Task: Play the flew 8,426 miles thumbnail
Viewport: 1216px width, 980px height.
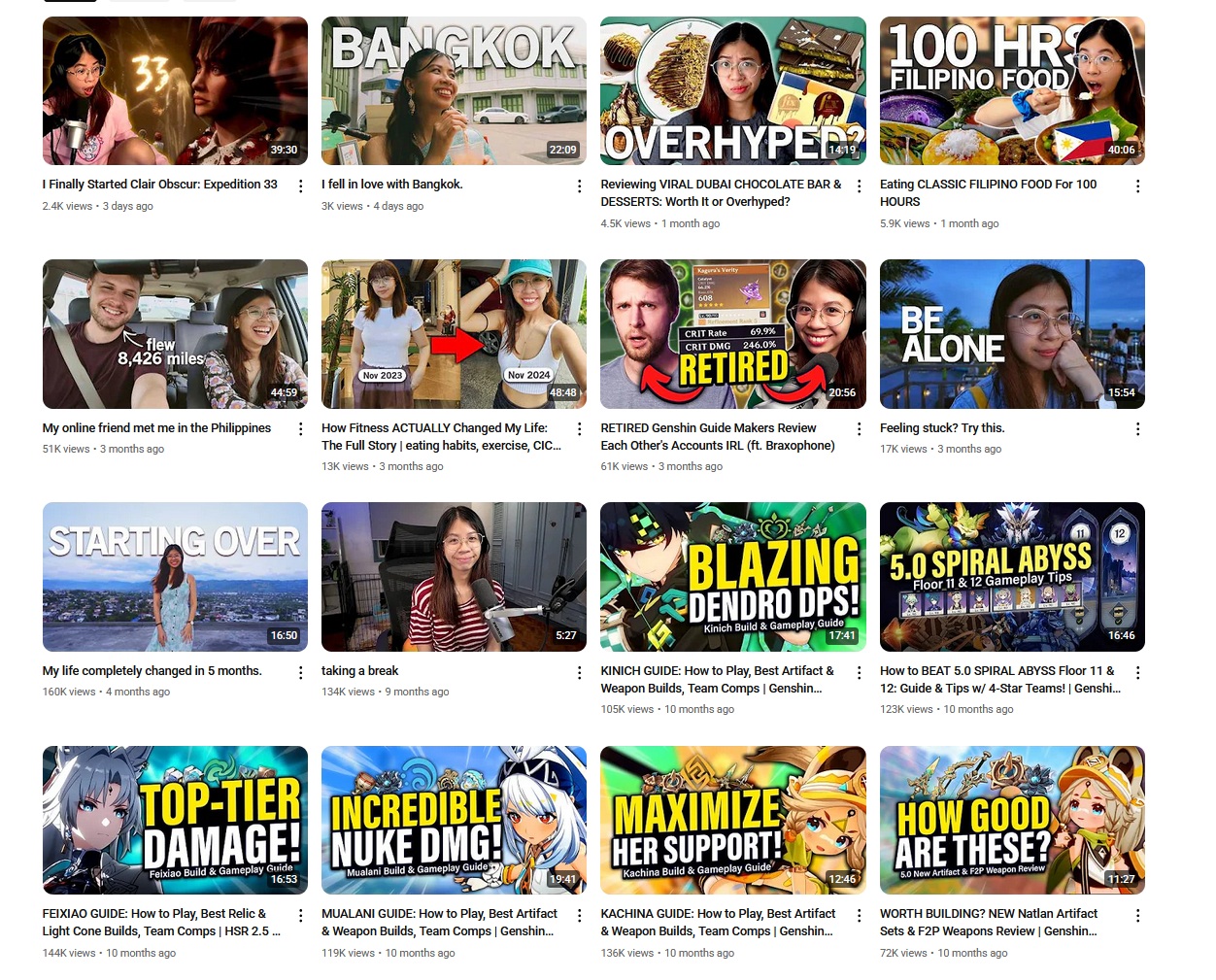Action: [x=175, y=334]
